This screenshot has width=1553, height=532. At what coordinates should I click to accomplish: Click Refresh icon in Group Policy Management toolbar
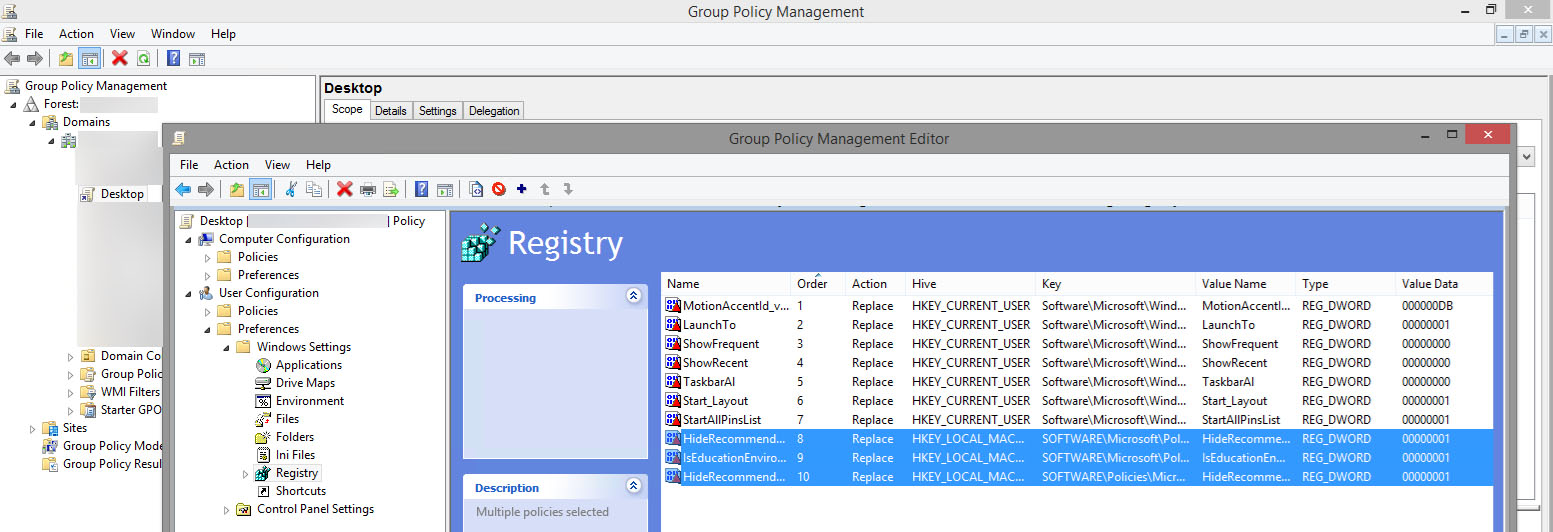pos(143,59)
